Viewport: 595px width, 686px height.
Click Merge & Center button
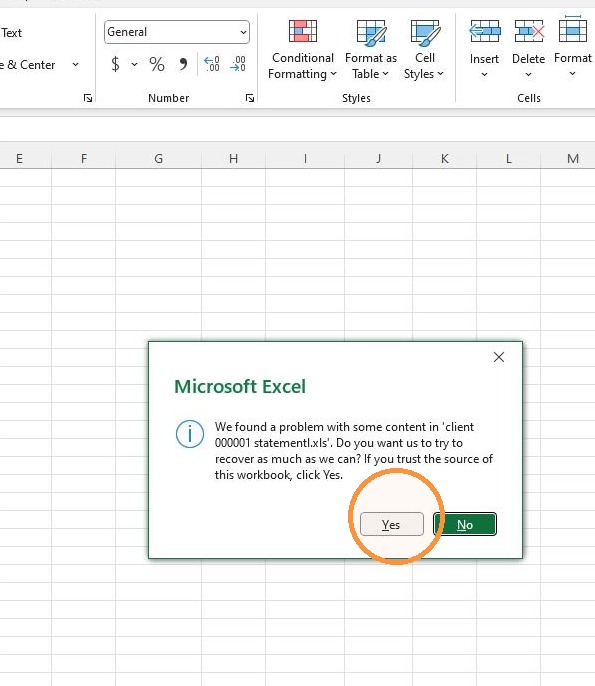point(28,65)
